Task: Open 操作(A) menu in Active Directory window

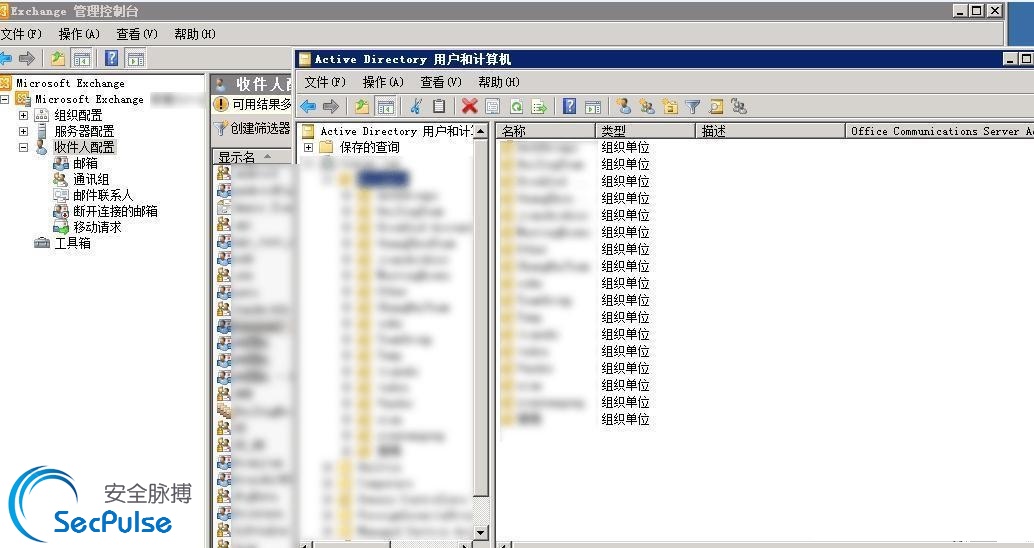Action: click(x=383, y=82)
